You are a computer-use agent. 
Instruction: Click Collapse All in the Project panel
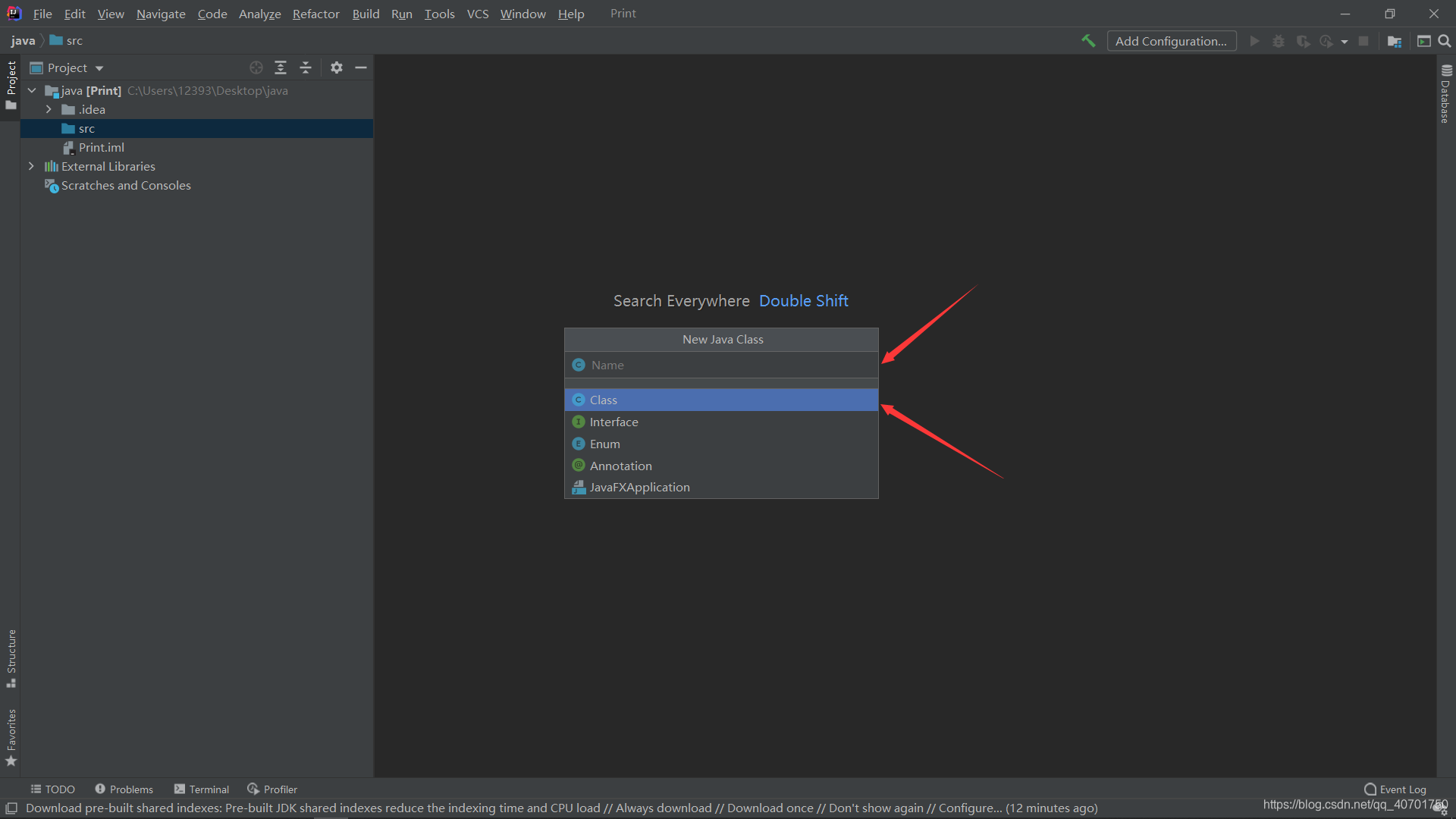pyautogui.click(x=306, y=67)
